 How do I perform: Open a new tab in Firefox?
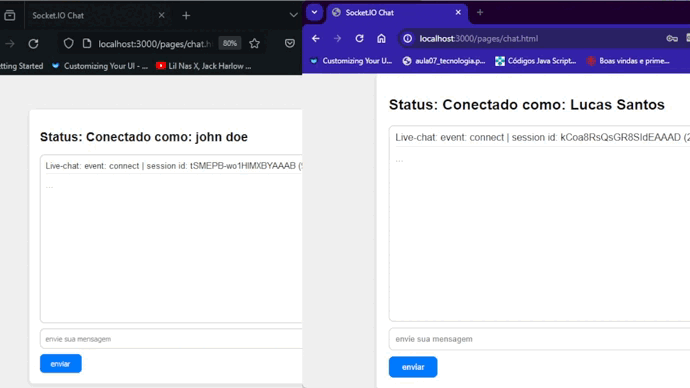186,15
